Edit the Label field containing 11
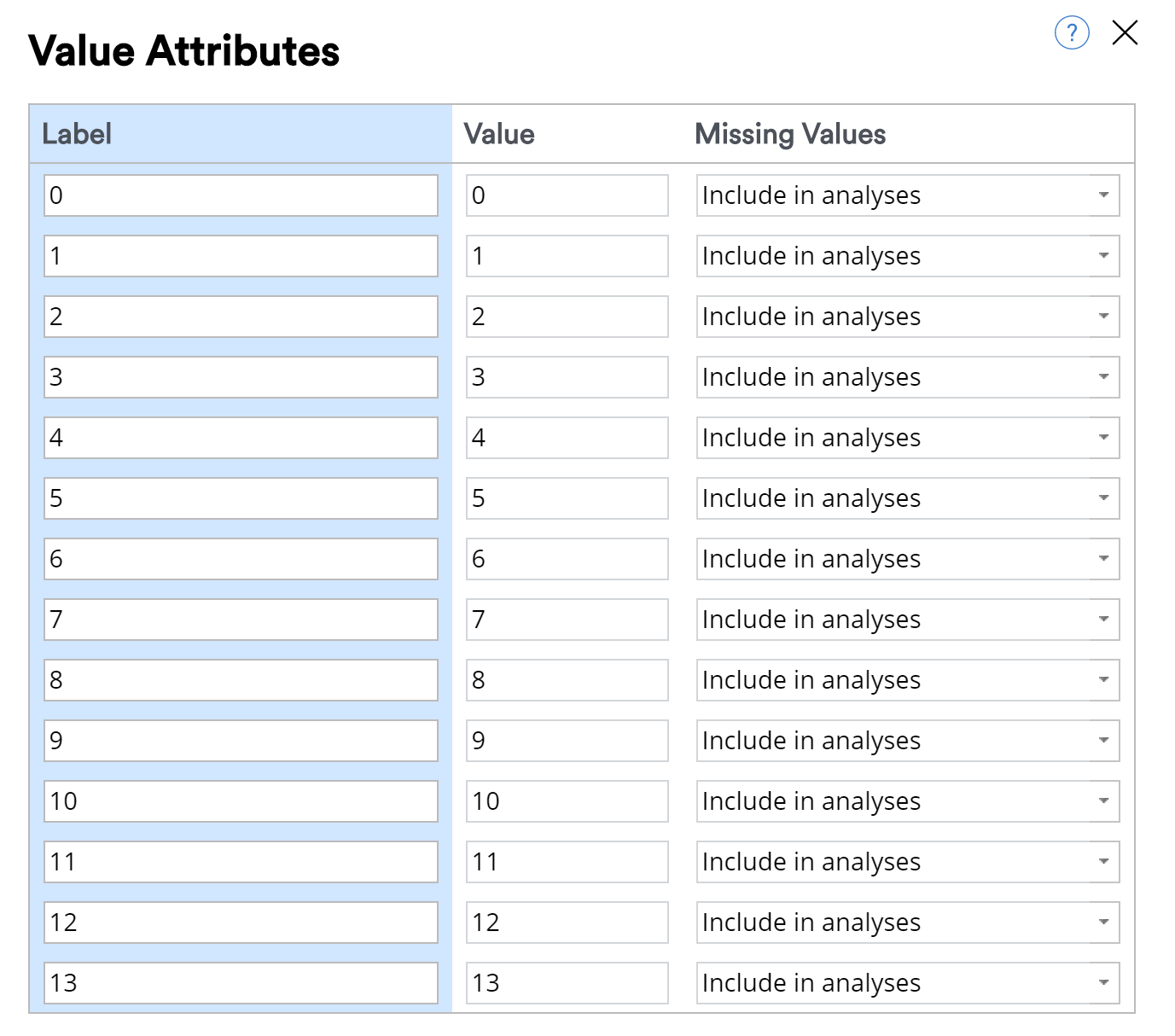This screenshot has width=1175, height=1036. 241,862
